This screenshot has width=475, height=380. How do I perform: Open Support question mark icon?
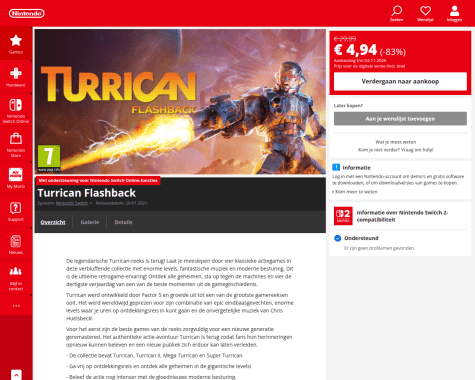[16, 211]
